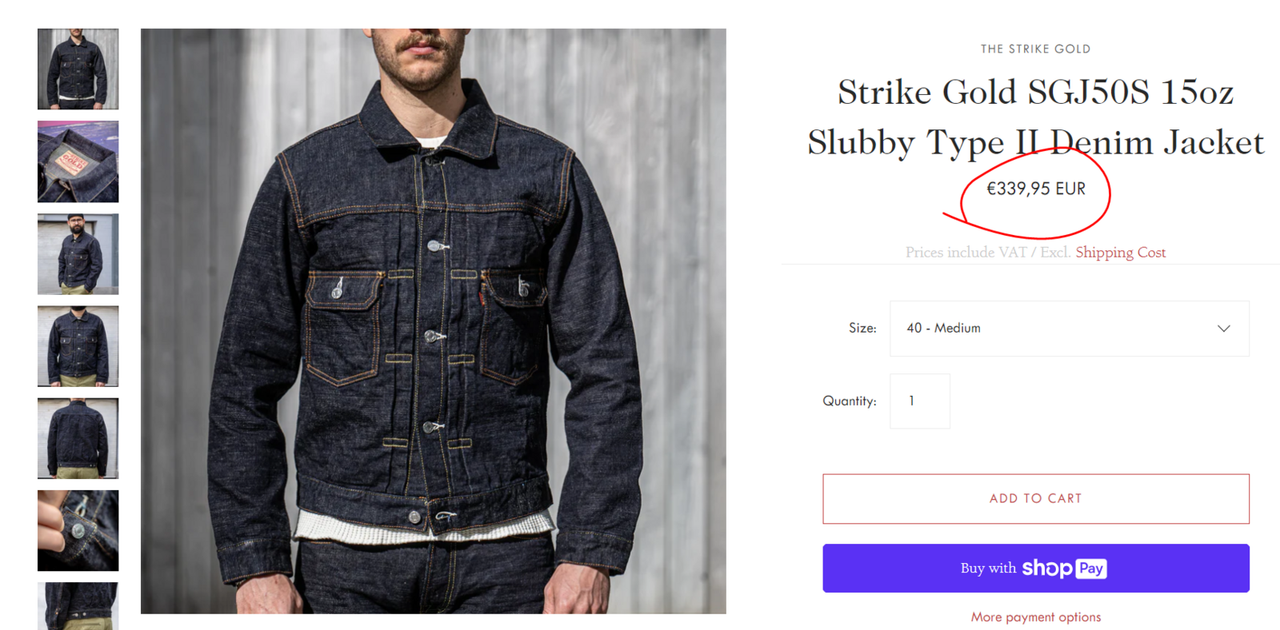Open The Strike Gold brand link
This screenshot has width=1280, height=630.
[x=1036, y=48]
